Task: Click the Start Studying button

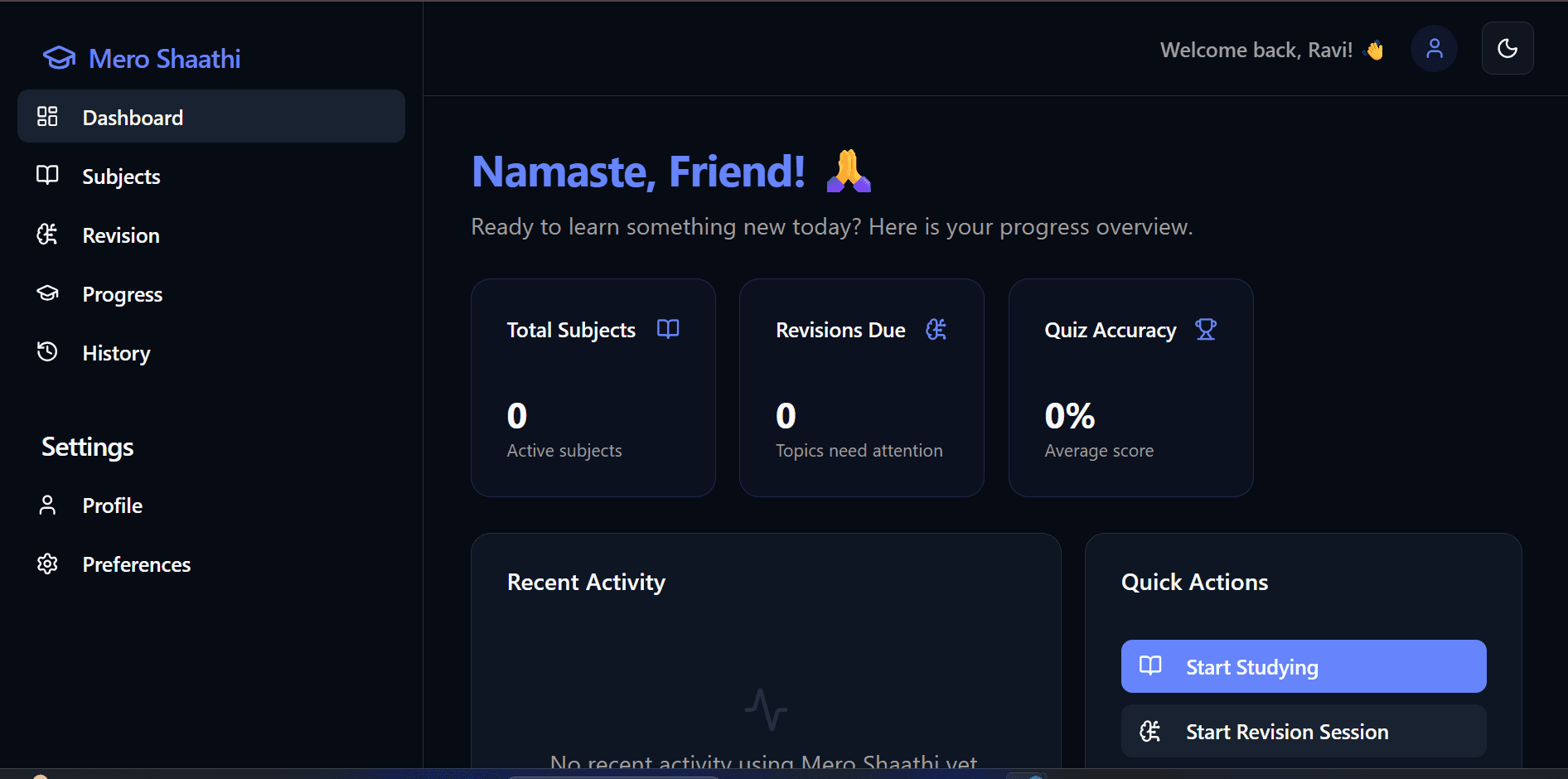Action: (x=1304, y=666)
